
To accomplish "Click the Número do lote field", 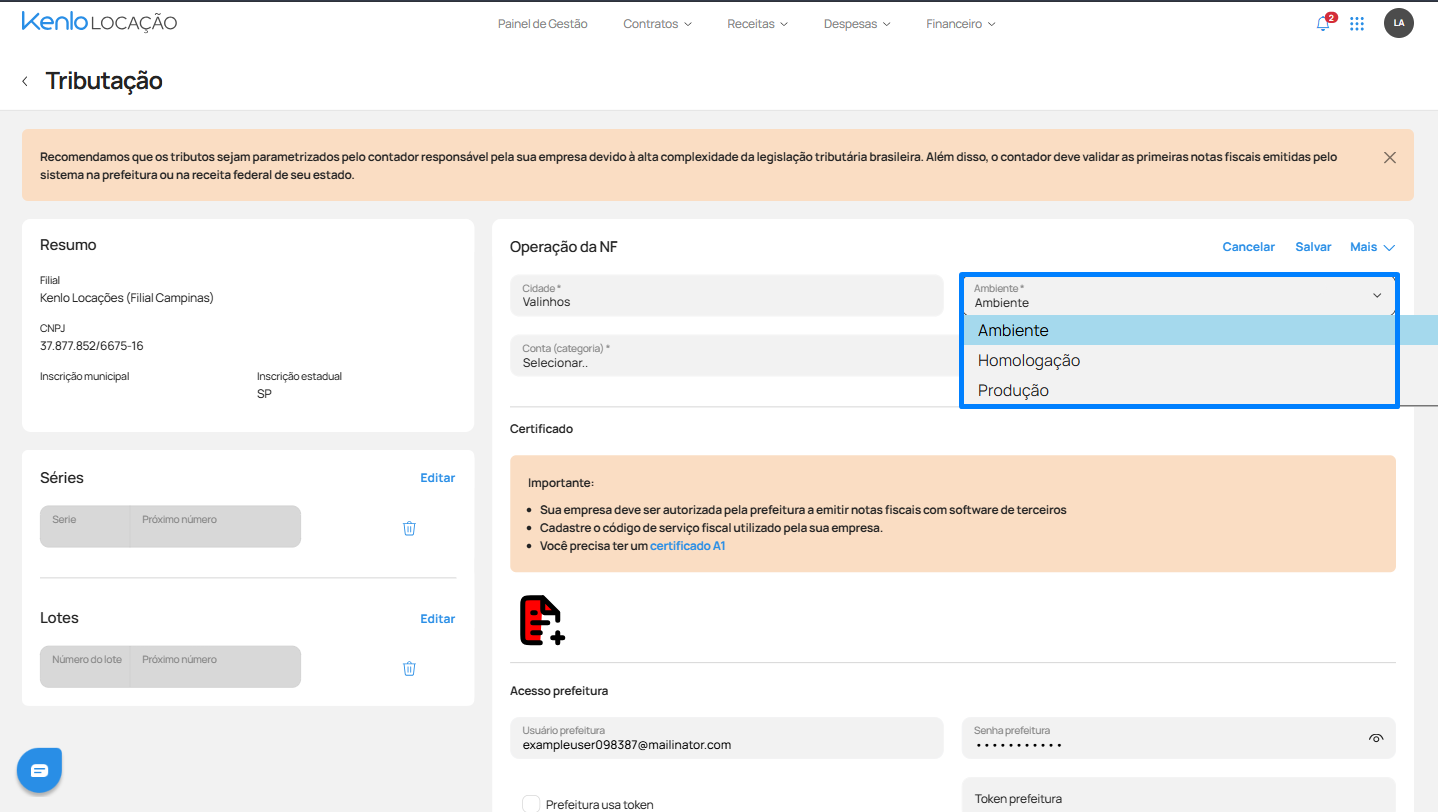I will click(x=85, y=666).
